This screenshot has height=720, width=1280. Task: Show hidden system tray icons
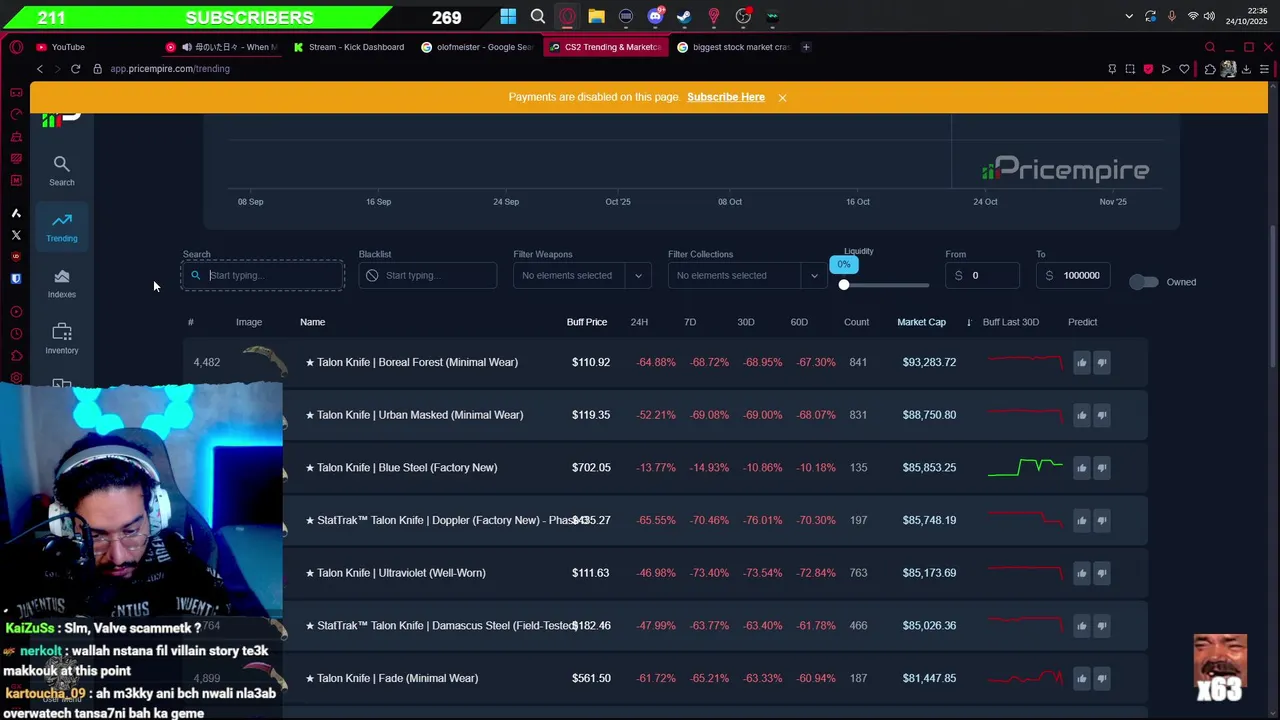coord(1129,16)
